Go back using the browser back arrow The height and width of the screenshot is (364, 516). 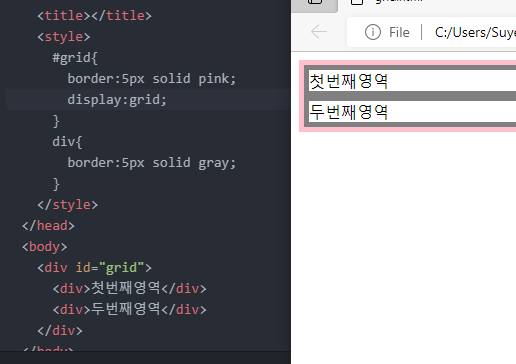319,32
